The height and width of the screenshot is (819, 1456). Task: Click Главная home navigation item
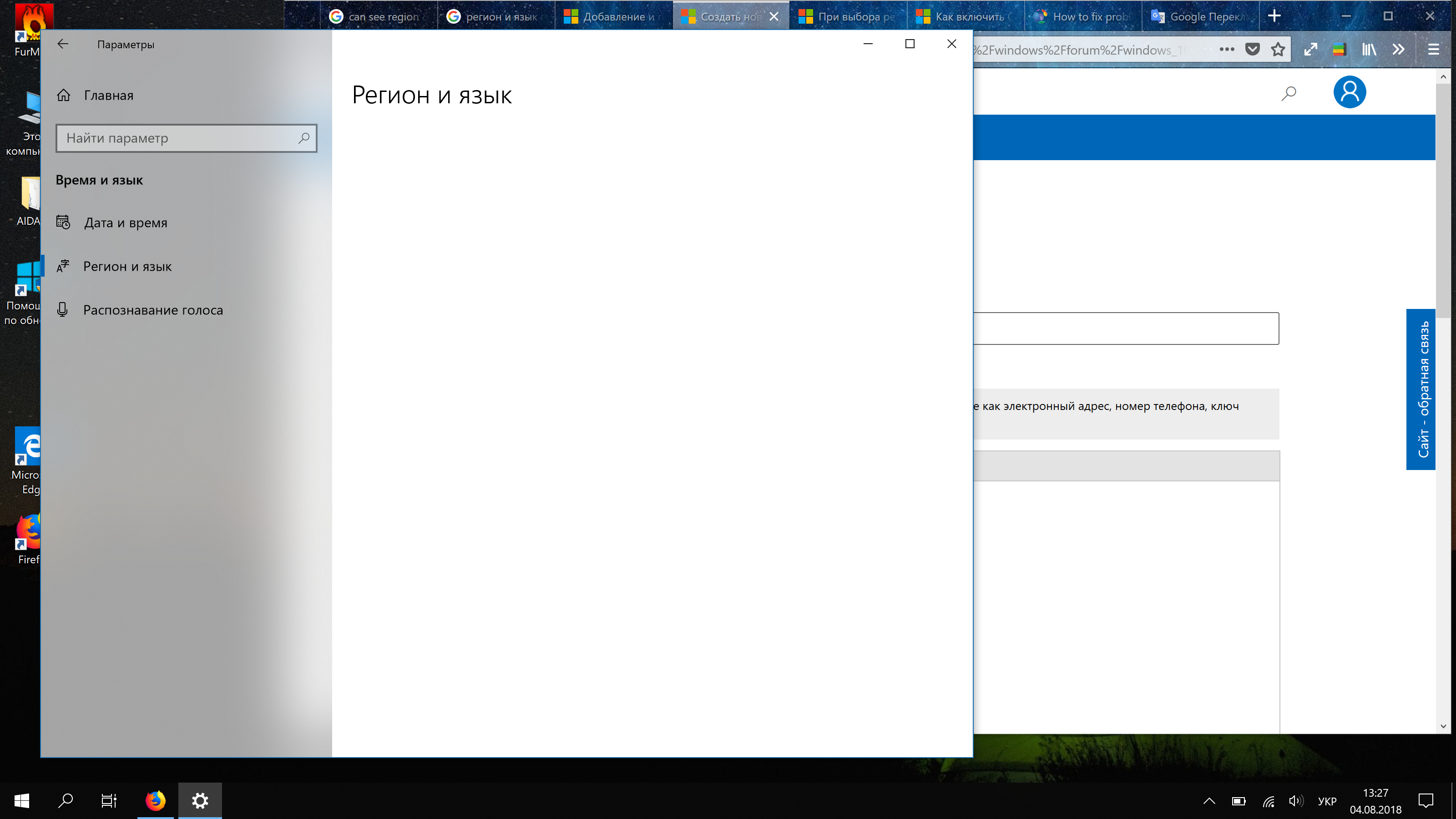108,94
